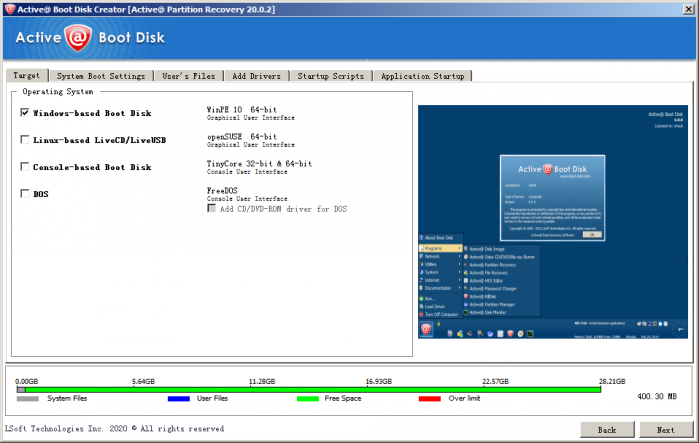Click the green free space usage bar

pos(313,390)
